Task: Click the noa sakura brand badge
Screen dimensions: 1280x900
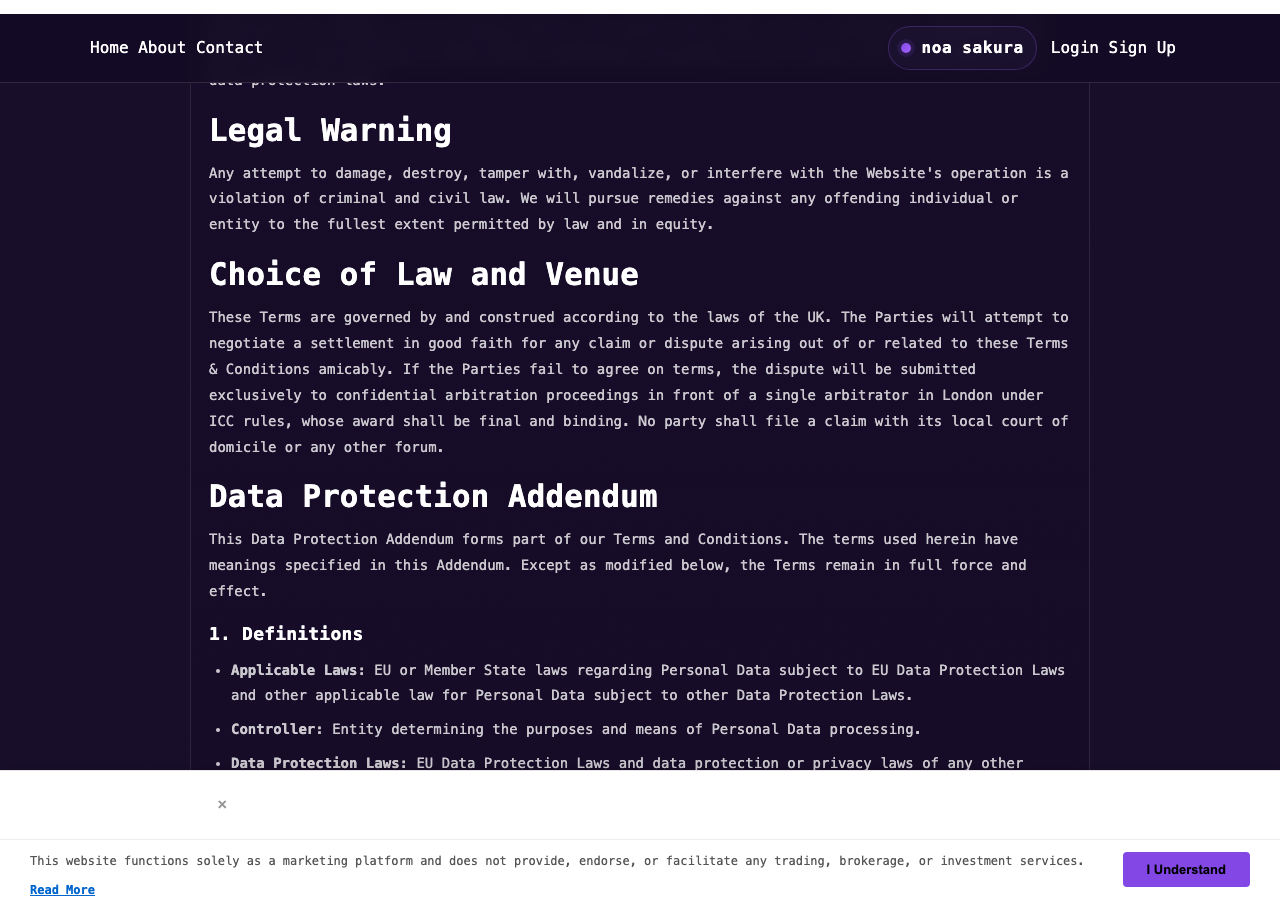Action: [962, 48]
